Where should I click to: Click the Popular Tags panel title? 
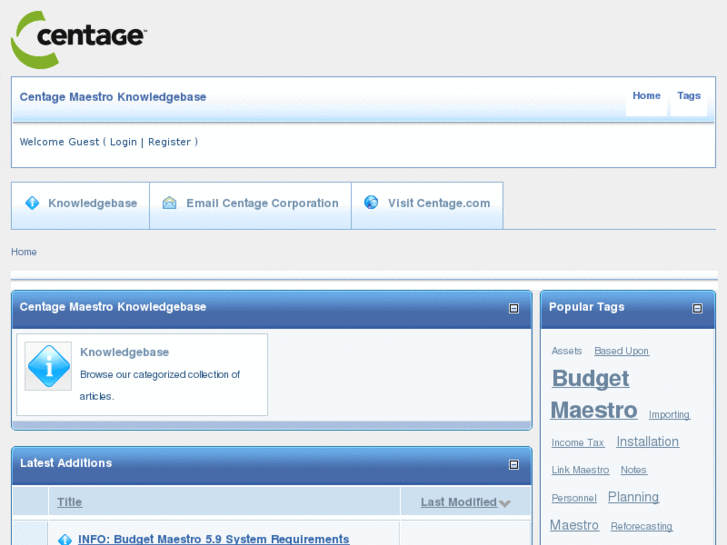587,307
